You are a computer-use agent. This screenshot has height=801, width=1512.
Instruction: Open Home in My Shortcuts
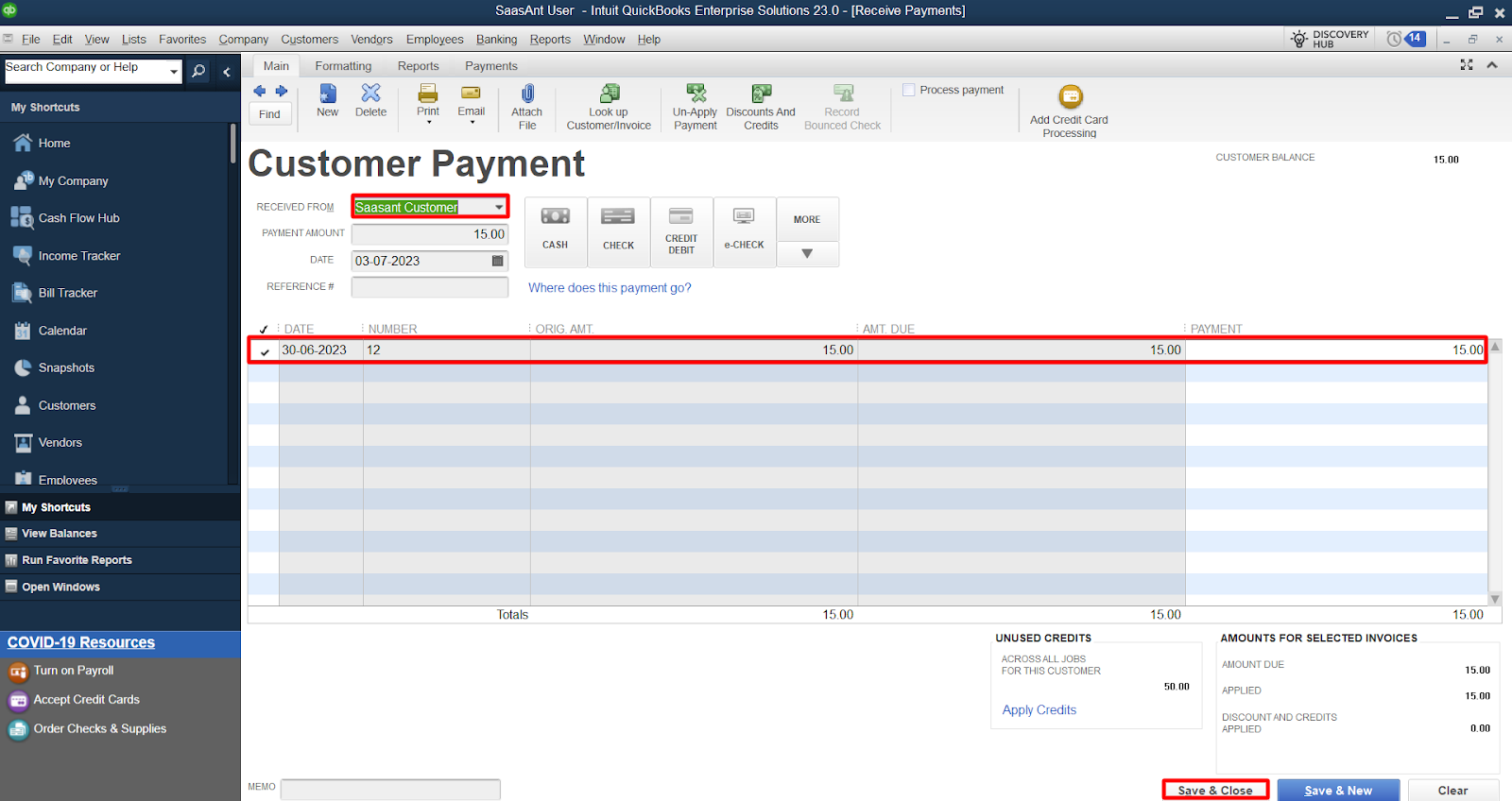point(54,144)
